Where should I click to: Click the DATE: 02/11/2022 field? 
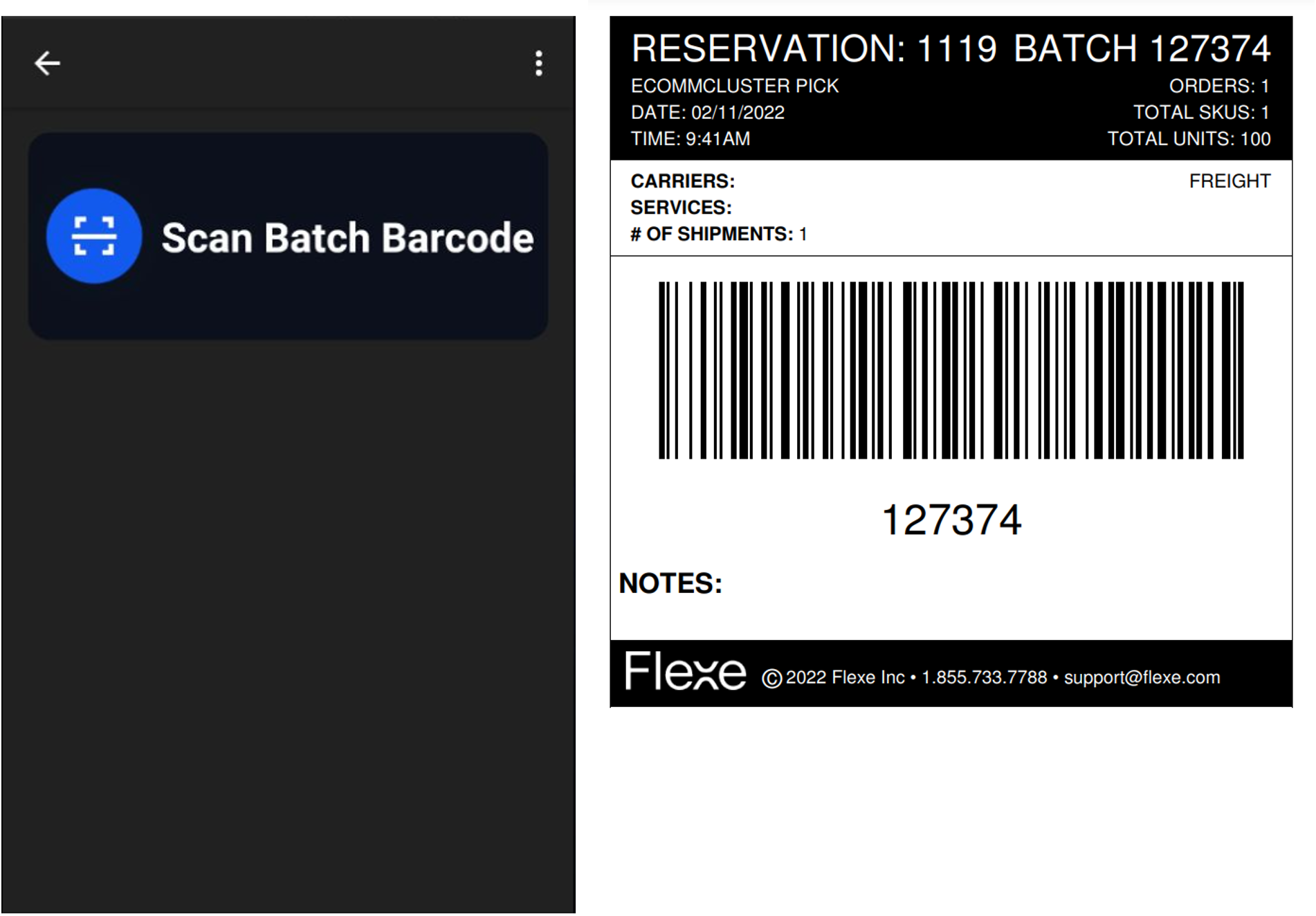[707, 112]
